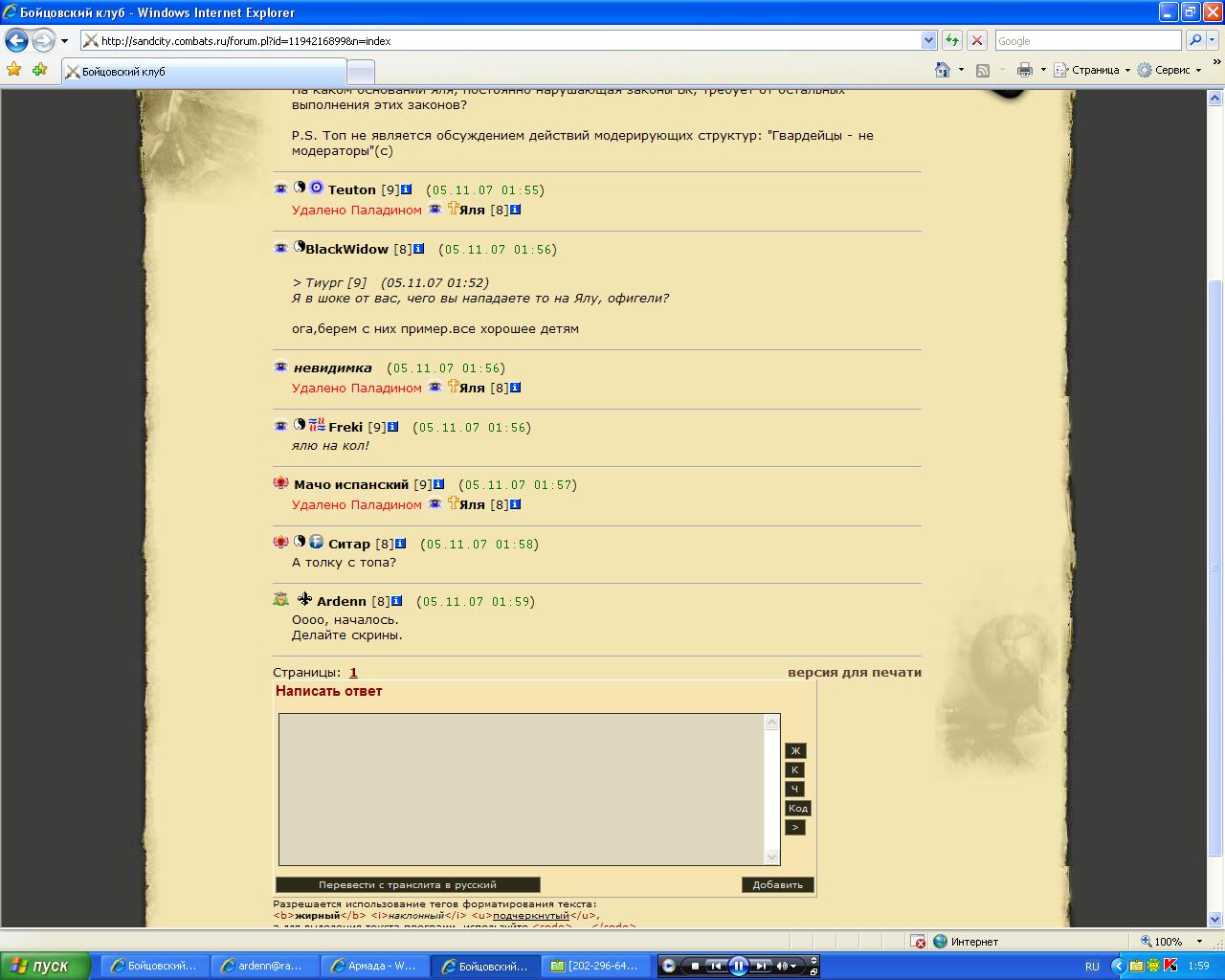Open info icon next to BlackWidow [8]
The width and height of the screenshot is (1225, 980).
[x=418, y=249]
